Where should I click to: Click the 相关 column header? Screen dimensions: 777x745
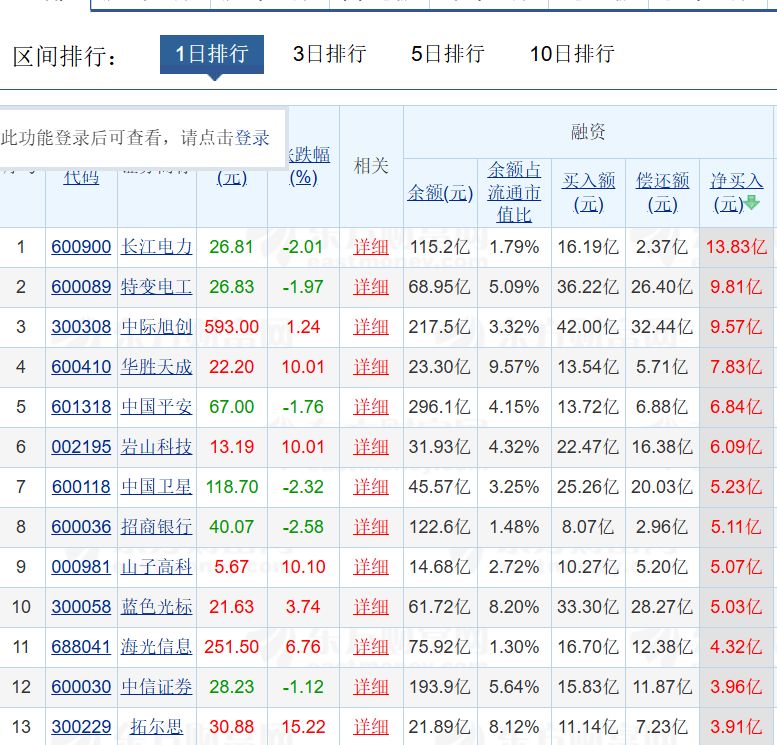pyautogui.click(x=371, y=166)
